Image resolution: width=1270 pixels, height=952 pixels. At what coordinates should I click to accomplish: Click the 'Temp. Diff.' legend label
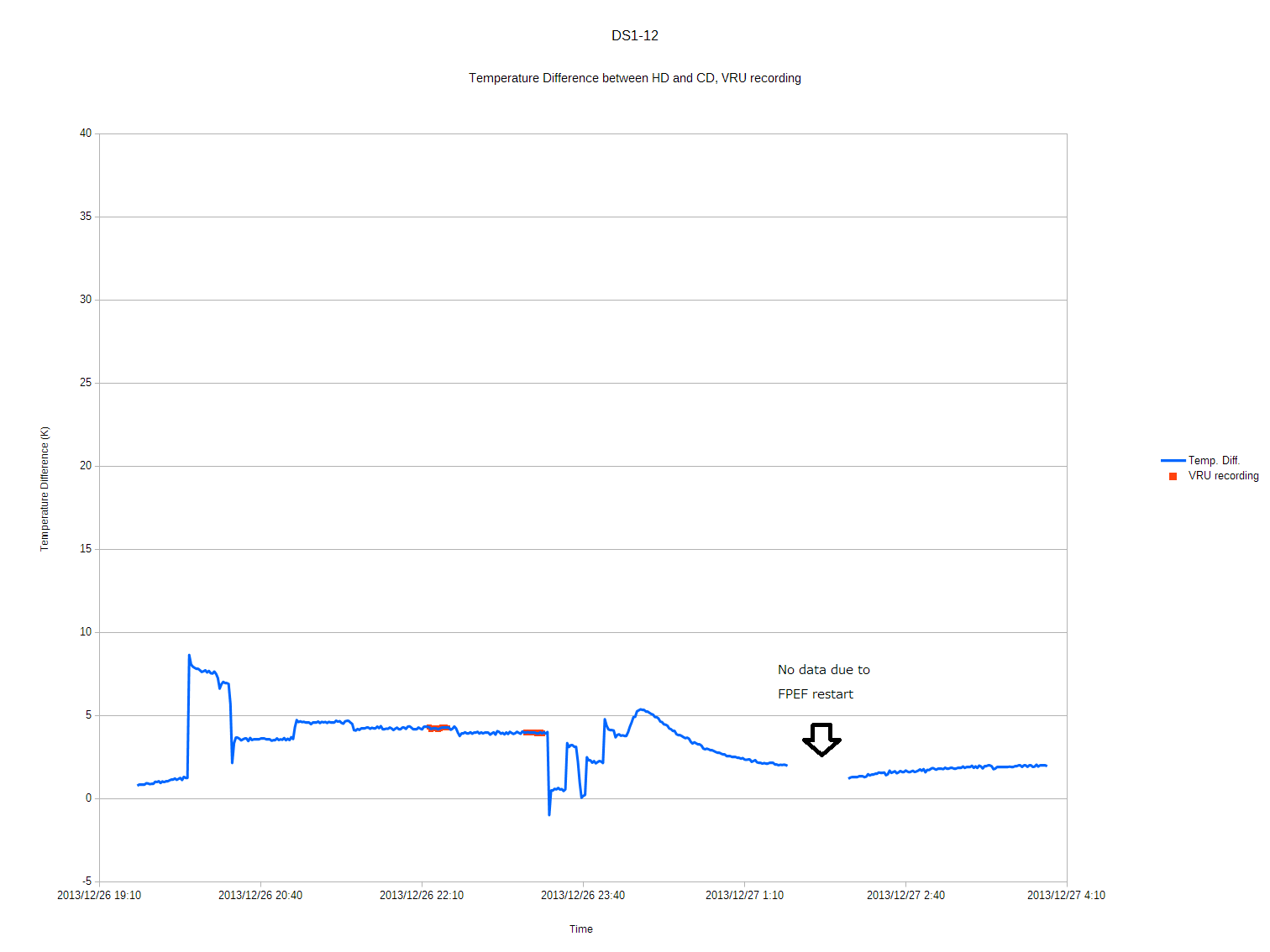(1214, 461)
